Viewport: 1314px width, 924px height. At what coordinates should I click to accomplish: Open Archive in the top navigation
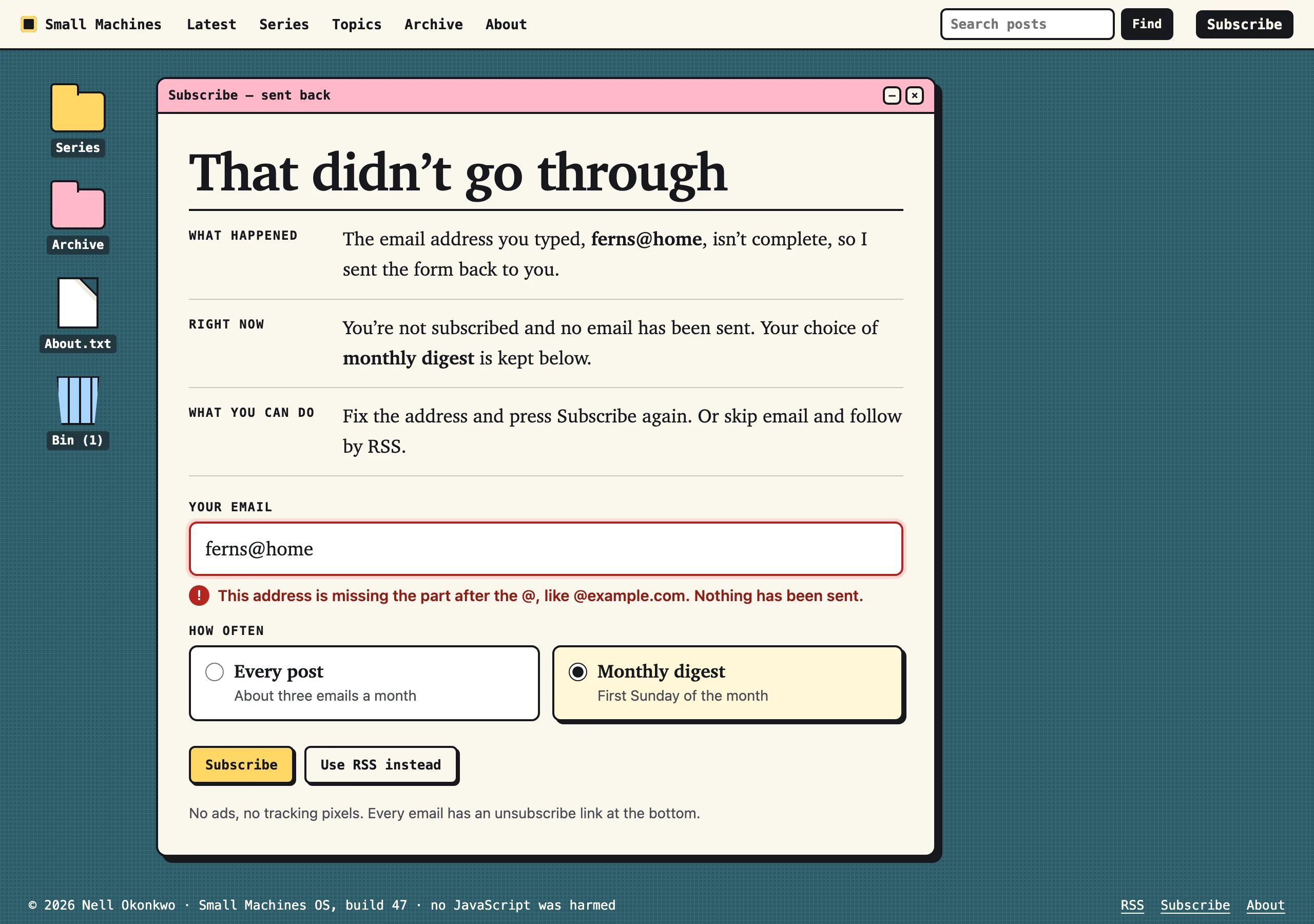(433, 24)
